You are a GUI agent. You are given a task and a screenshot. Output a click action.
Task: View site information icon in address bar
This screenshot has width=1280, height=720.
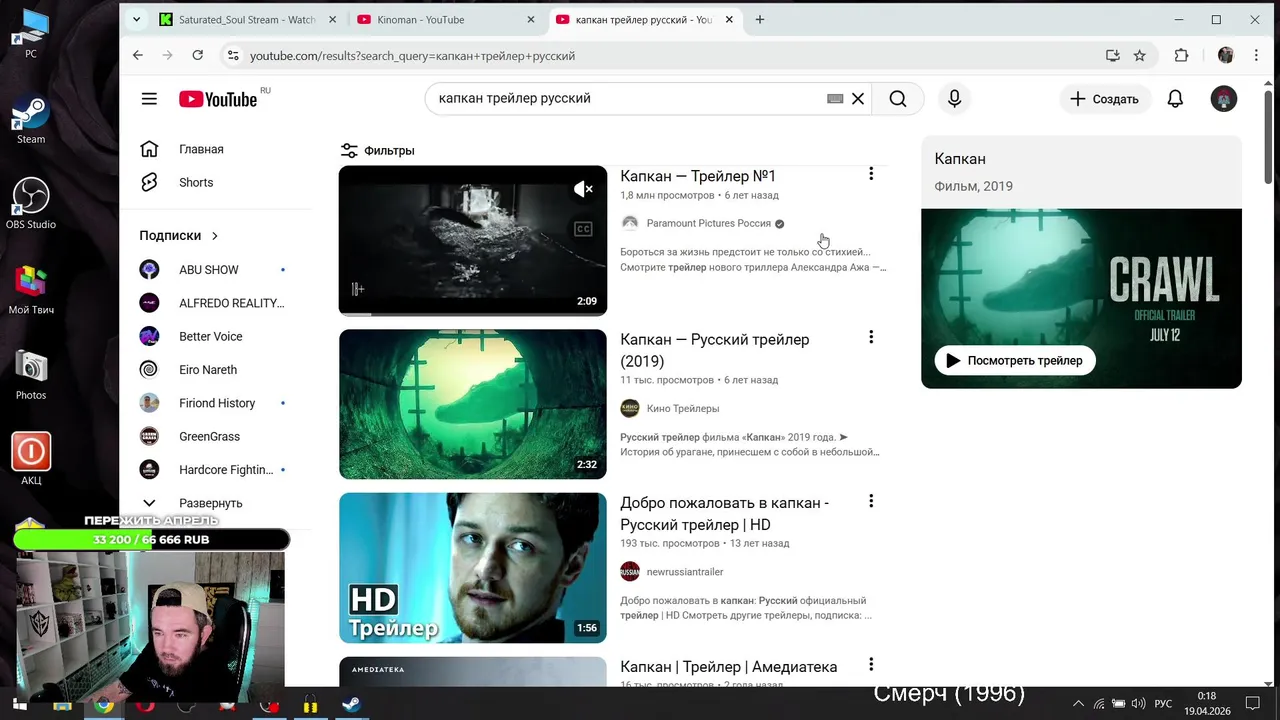233,56
